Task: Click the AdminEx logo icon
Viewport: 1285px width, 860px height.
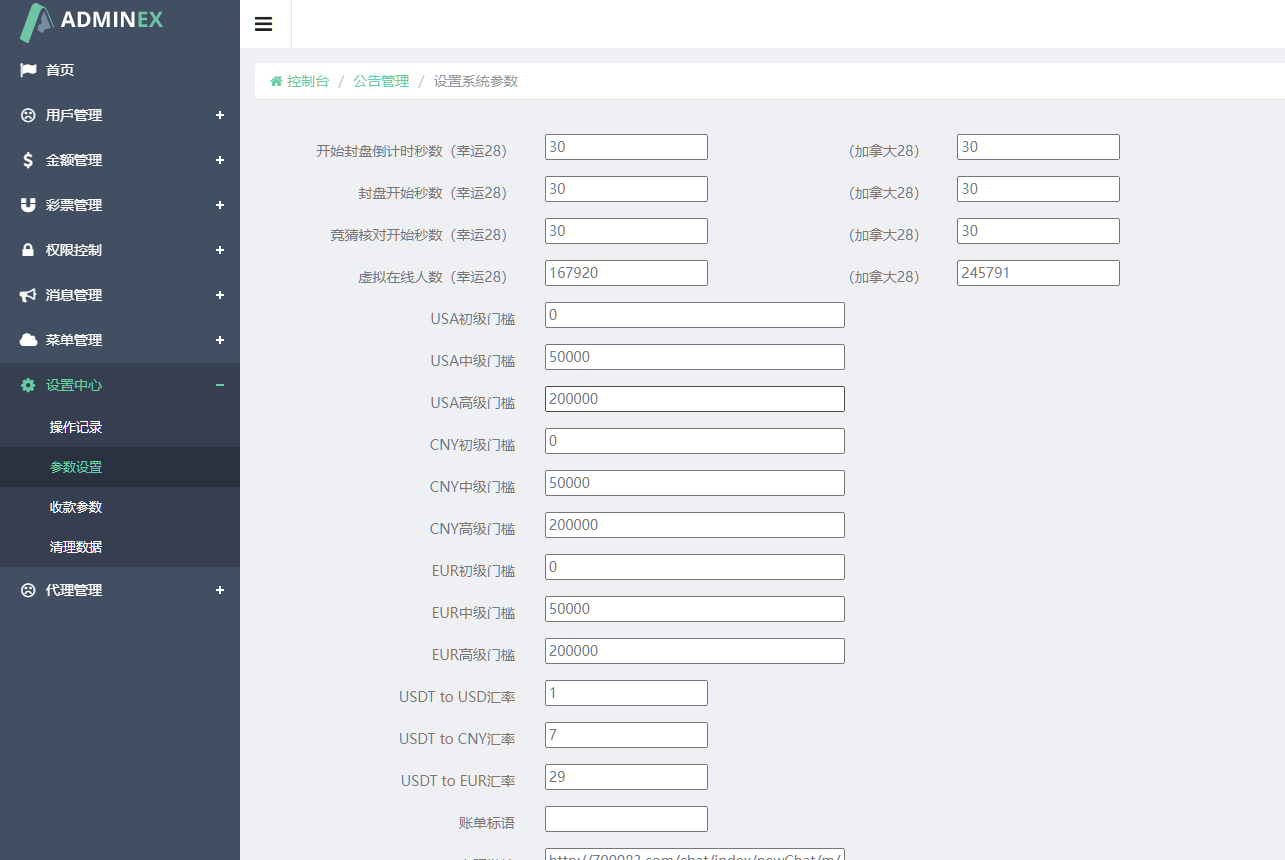Action: point(37,22)
